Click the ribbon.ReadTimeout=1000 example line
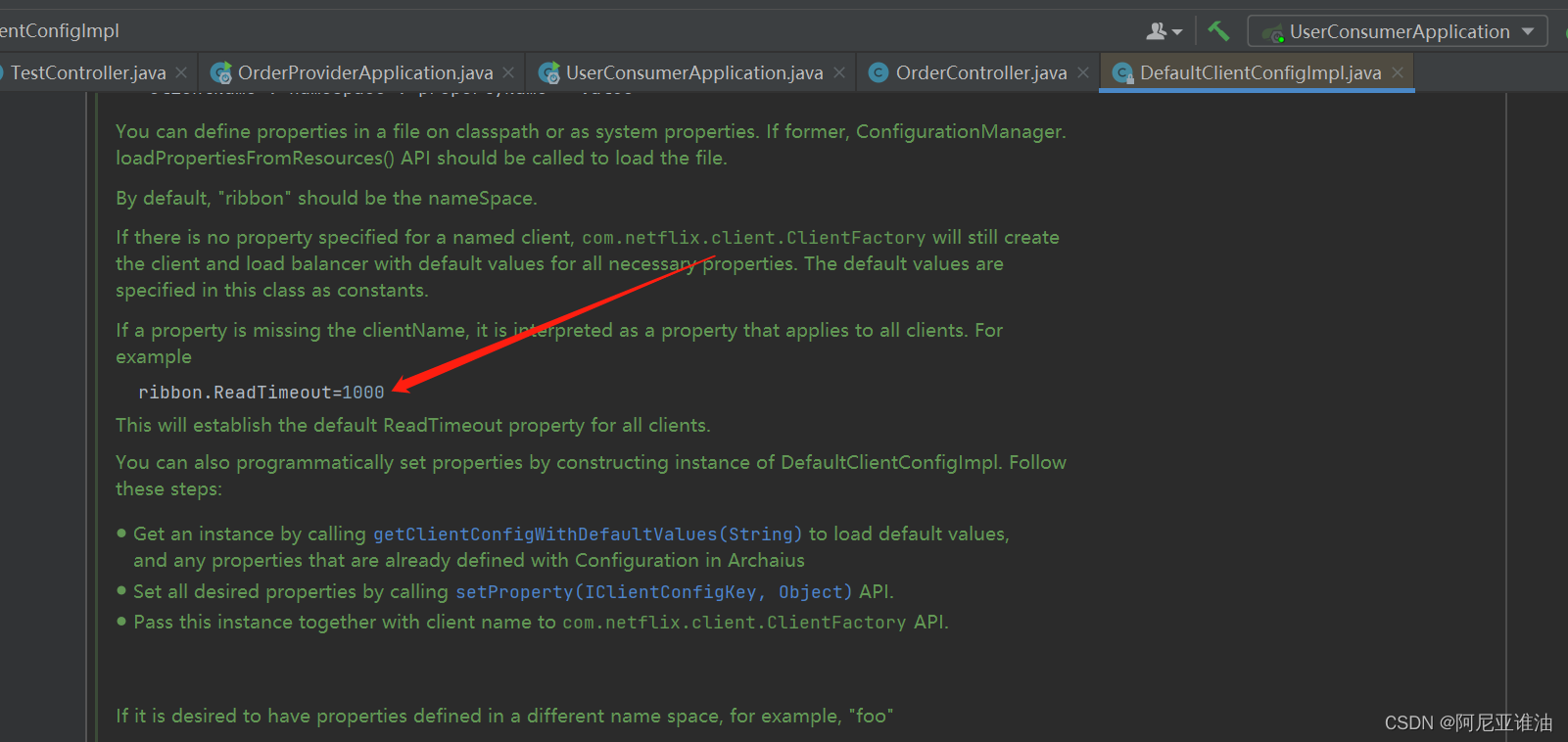Viewport: 1568px width, 742px height. 261,392
